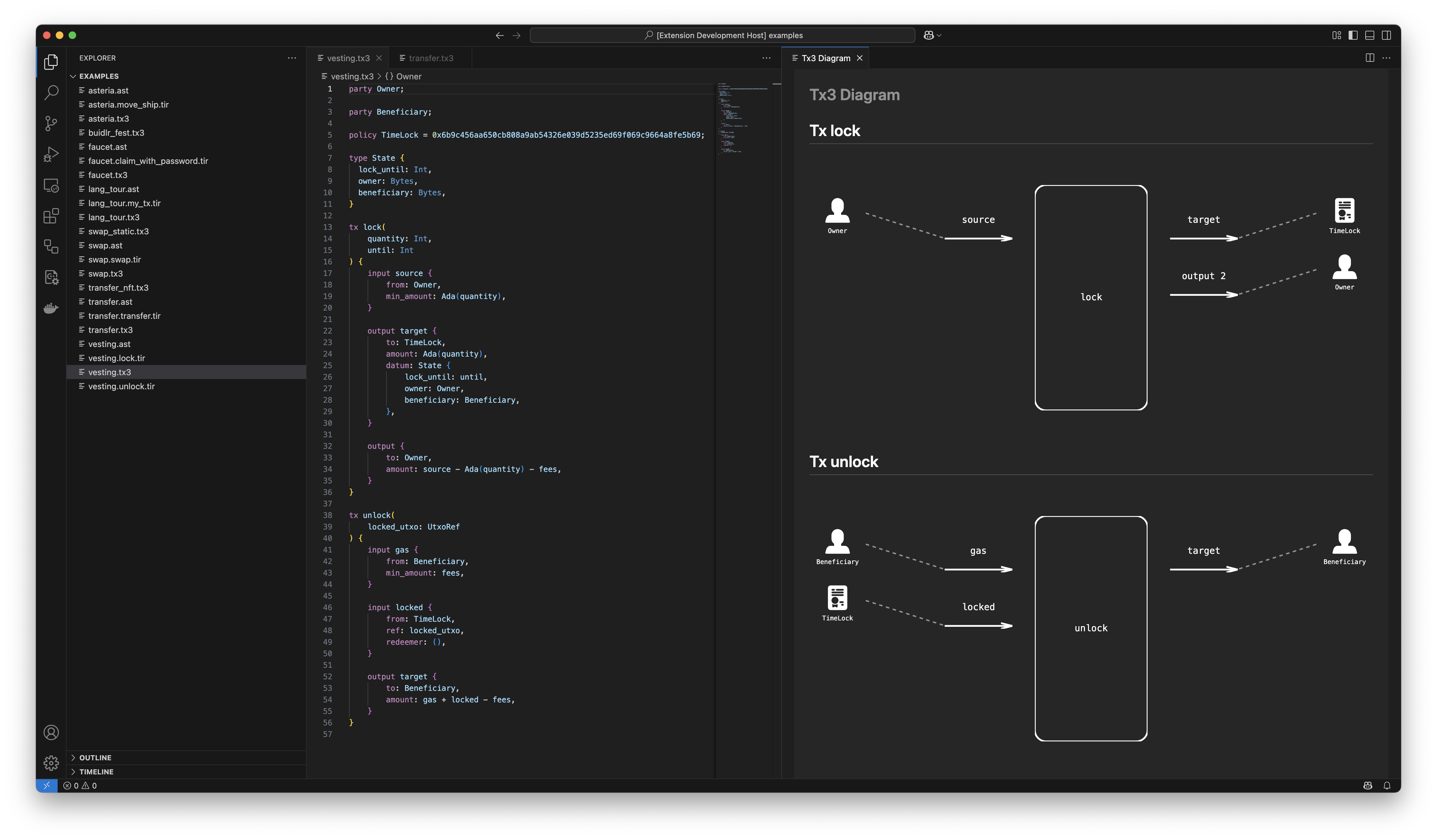
Task: Open swap.tx3 file in explorer
Action: (x=105, y=274)
